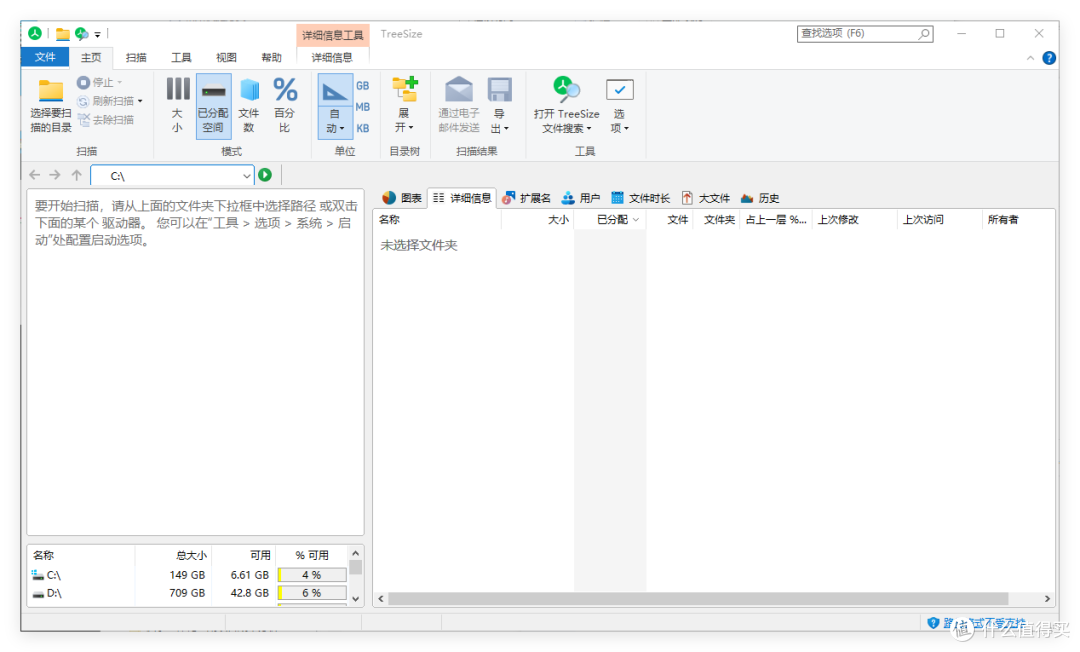Set unit to KB
This screenshot has height=652, width=1080.
[x=362, y=129]
